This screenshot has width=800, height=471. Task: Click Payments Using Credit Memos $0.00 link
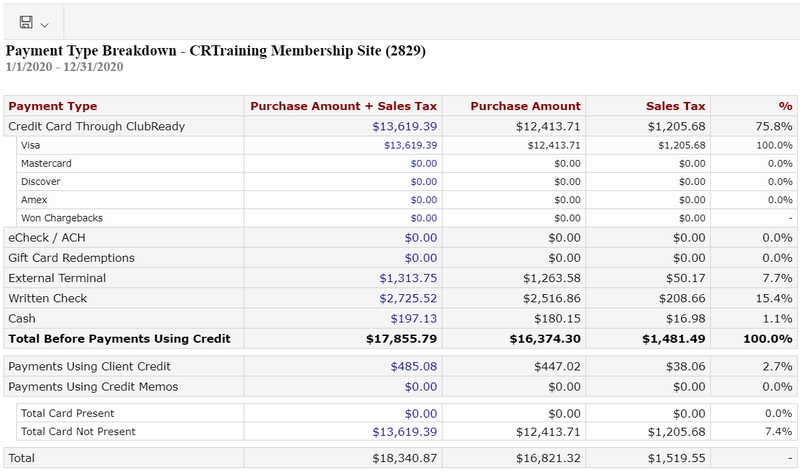tap(421, 387)
